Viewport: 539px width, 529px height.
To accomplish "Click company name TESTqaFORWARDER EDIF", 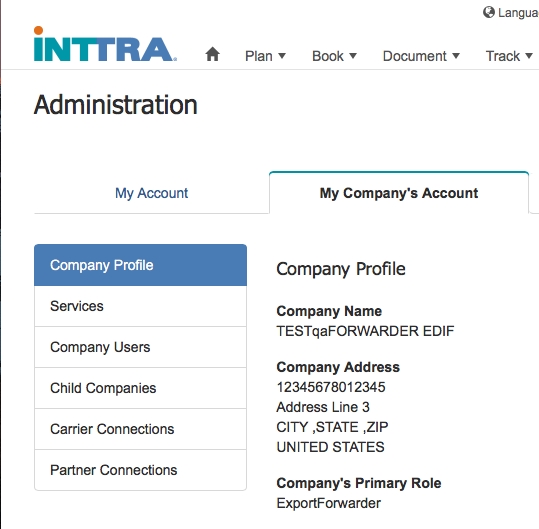I will coord(365,331).
